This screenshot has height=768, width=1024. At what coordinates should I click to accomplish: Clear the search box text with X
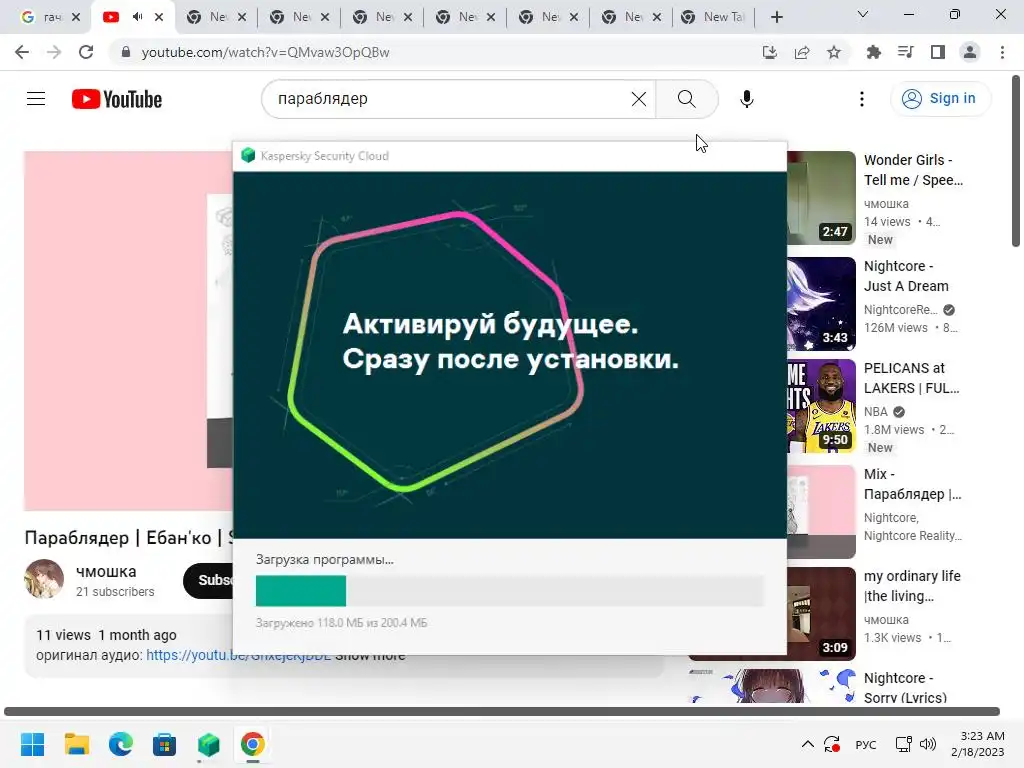pos(639,99)
